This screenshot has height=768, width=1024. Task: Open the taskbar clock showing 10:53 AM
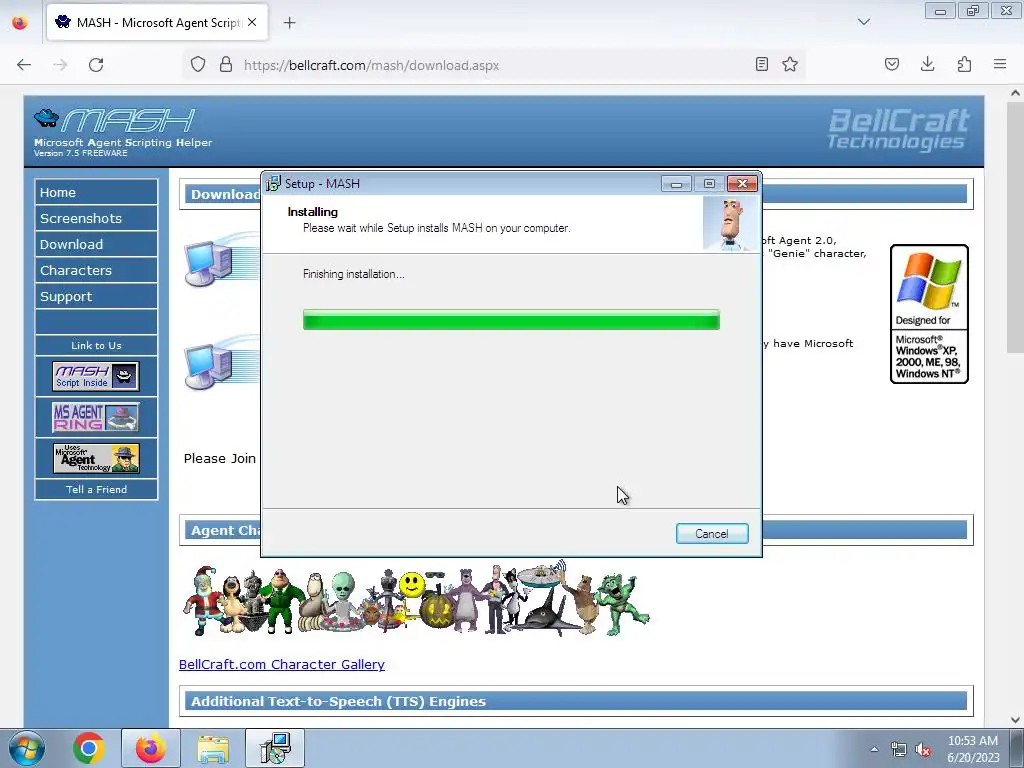973,749
